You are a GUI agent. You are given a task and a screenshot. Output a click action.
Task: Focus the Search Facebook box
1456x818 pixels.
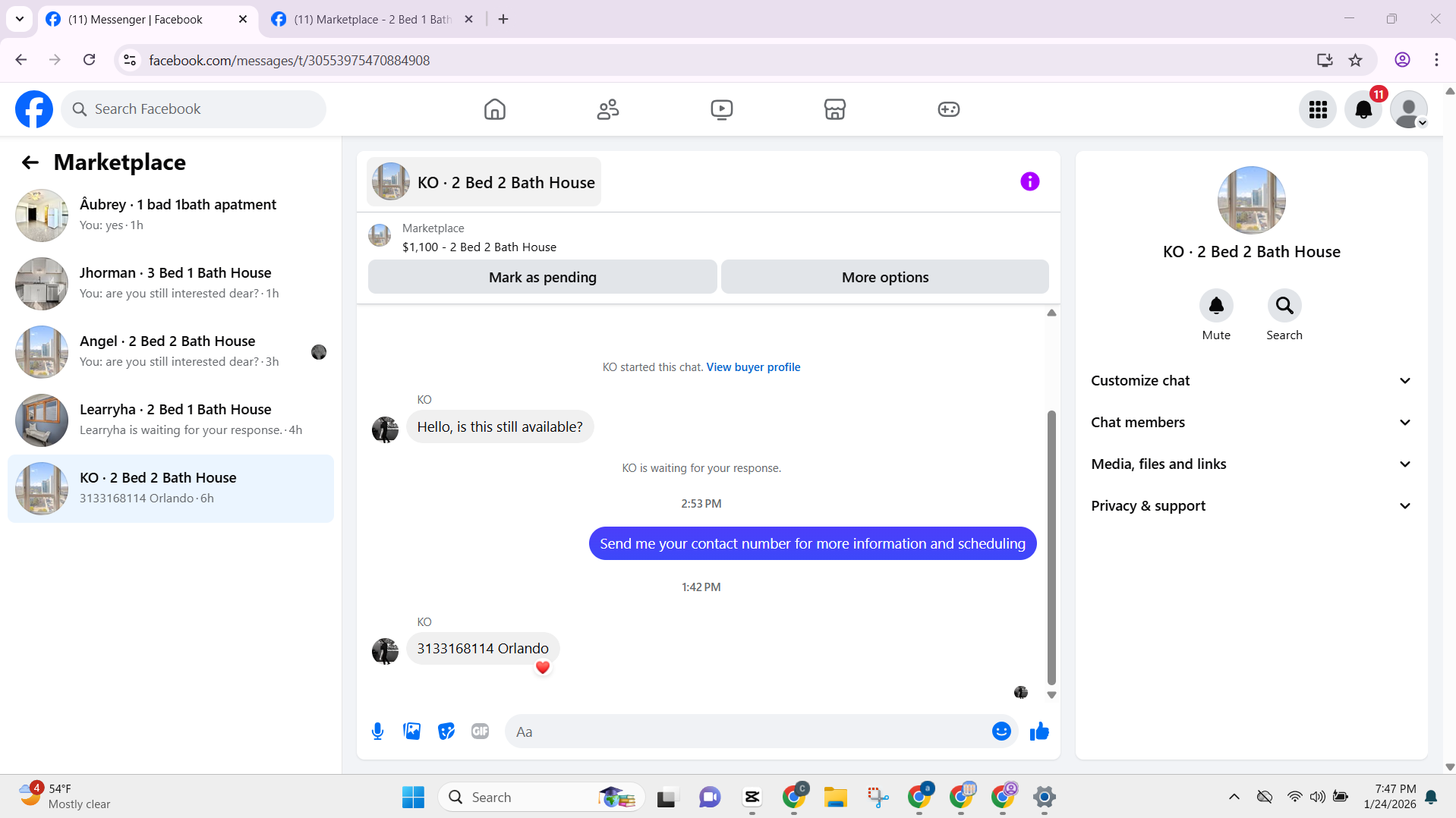(x=194, y=109)
